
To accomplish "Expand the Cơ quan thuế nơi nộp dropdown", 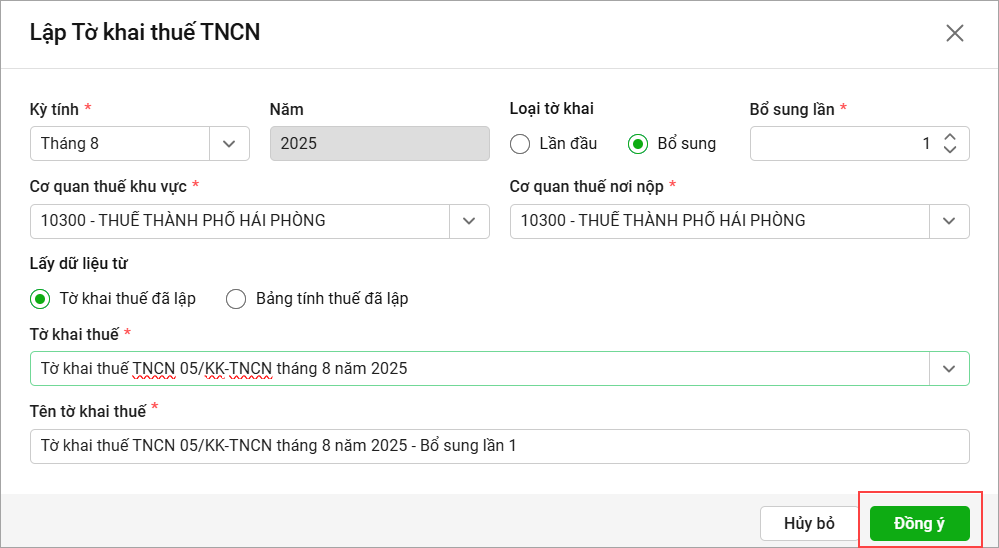I will (x=949, y=221).
